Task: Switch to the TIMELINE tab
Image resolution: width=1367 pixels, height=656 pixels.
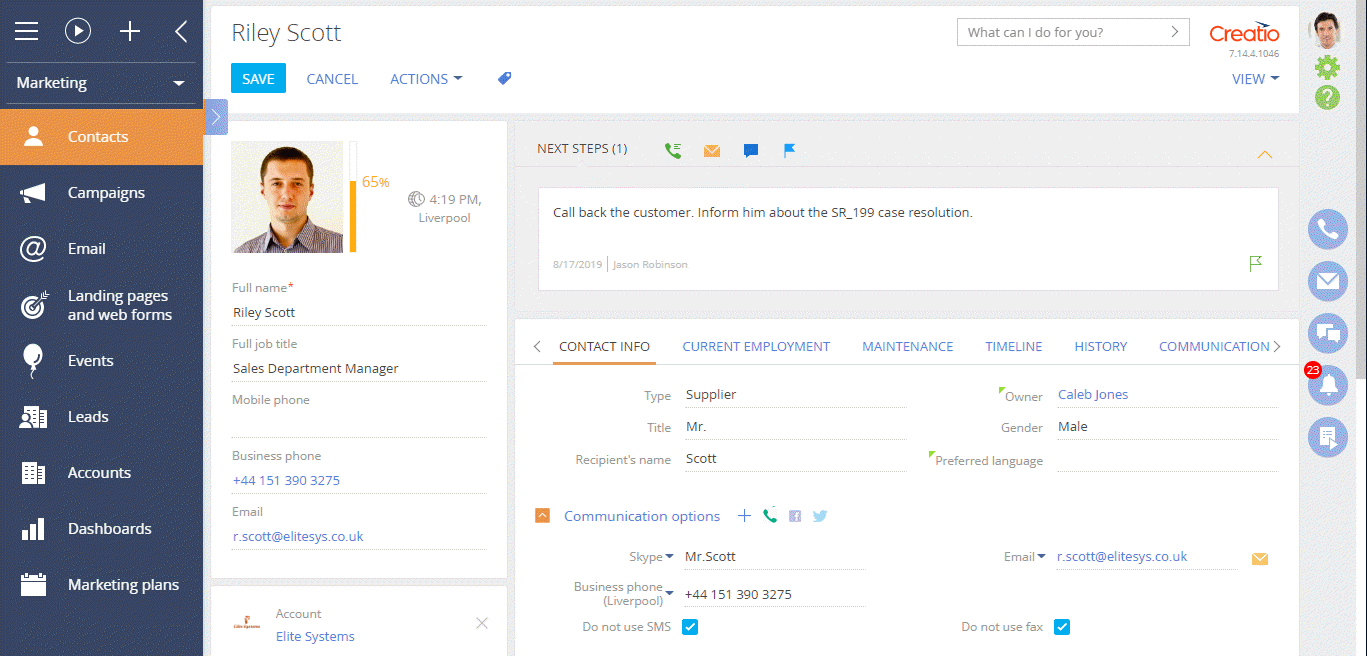Action: tap(1013, 346)
